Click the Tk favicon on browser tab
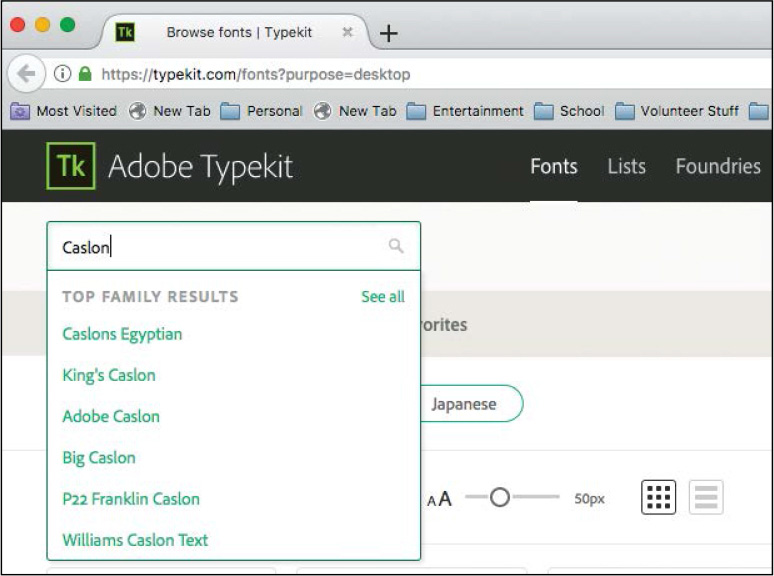This screenshot has width=774, height=576. pos(124,32)
